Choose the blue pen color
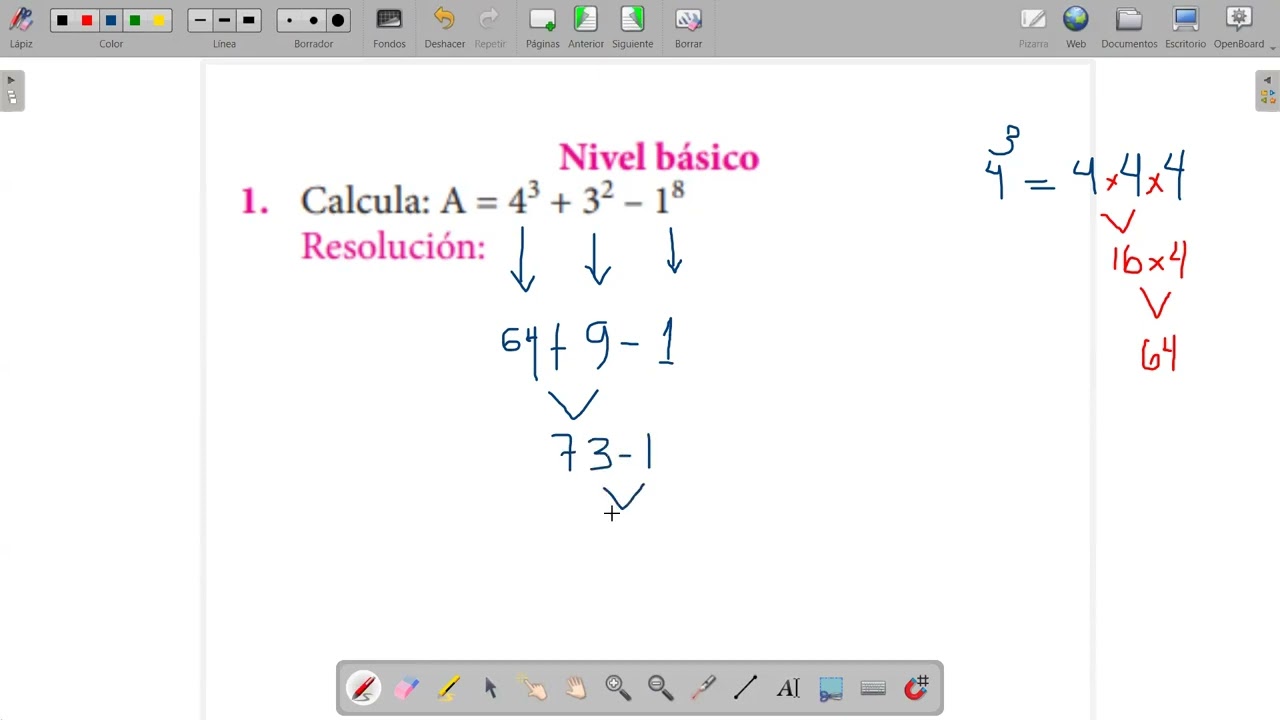Screen dimensions: 1280x720 pos(111,20)
